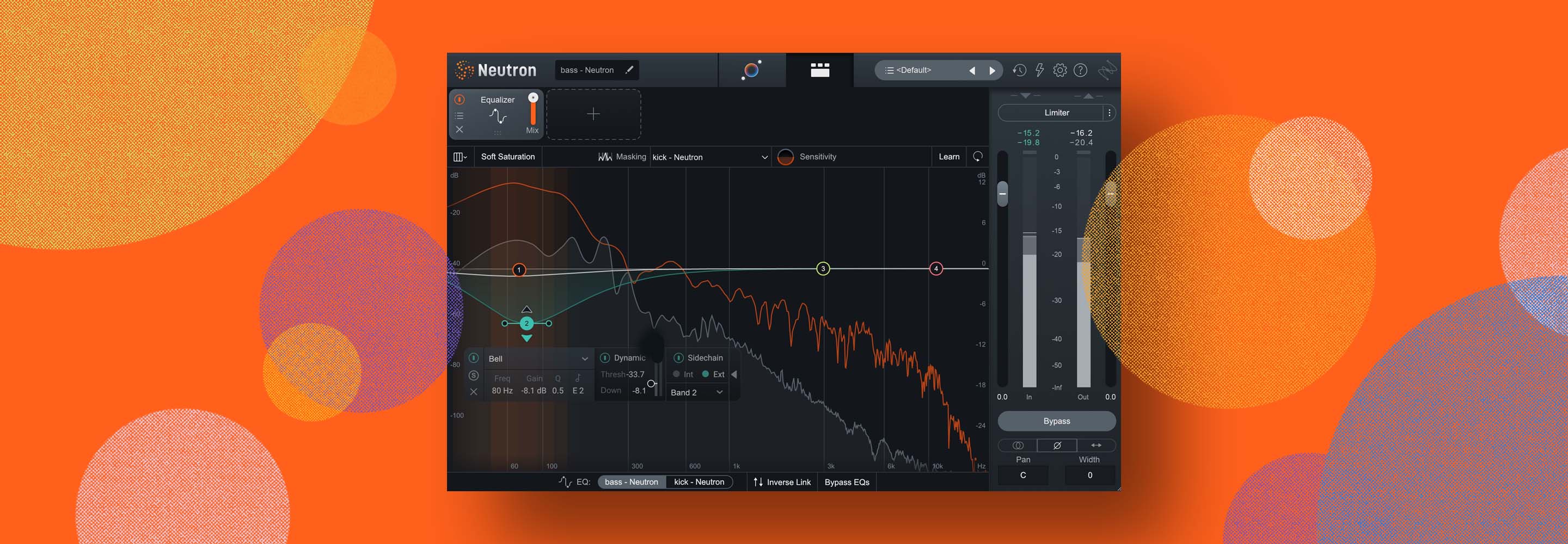This screenshot has height=544, width=1568.
Task: Collapse the sidechain panel triangle arrow
Action: point(734,374)
